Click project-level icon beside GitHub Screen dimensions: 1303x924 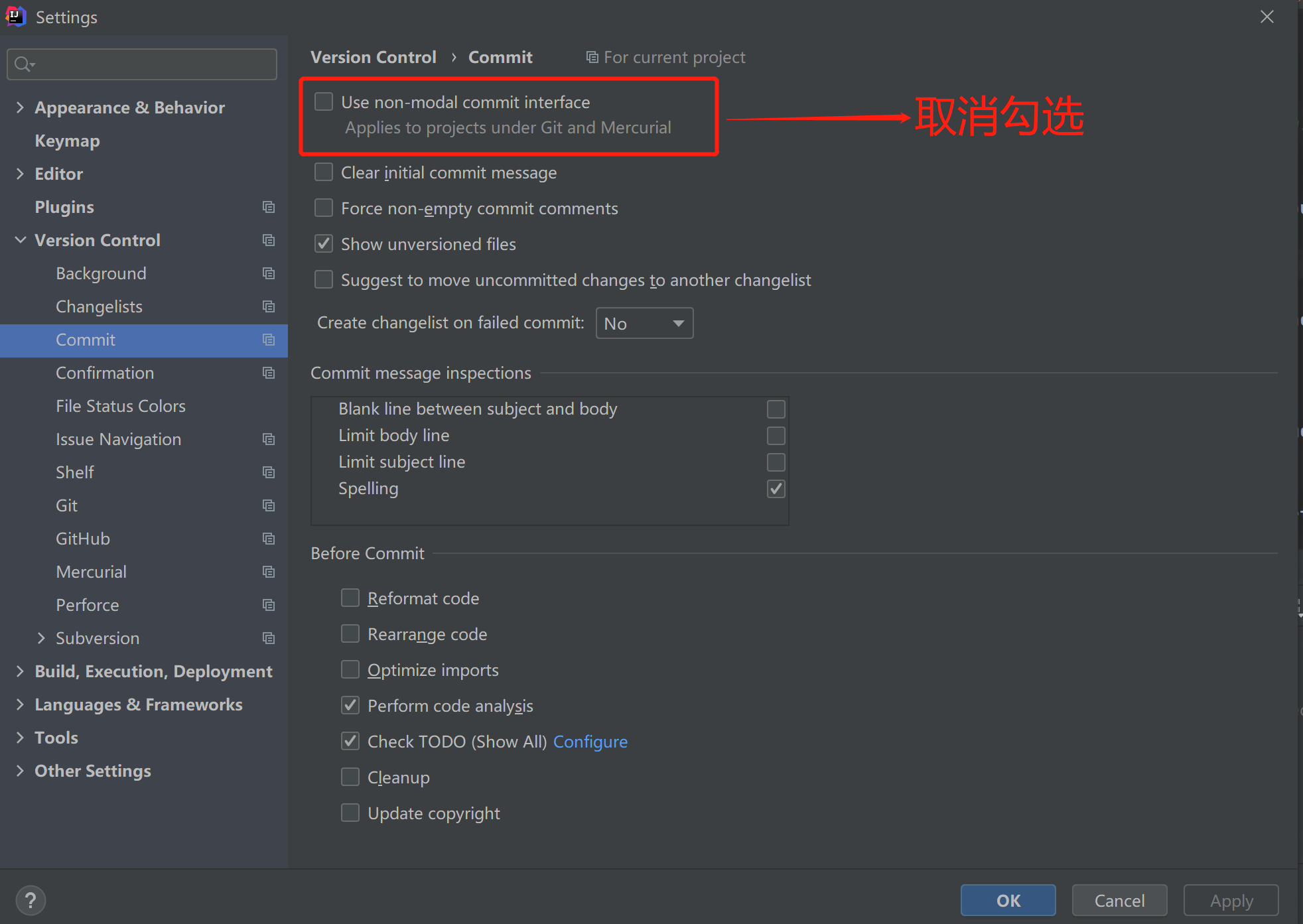coord(269,539)
